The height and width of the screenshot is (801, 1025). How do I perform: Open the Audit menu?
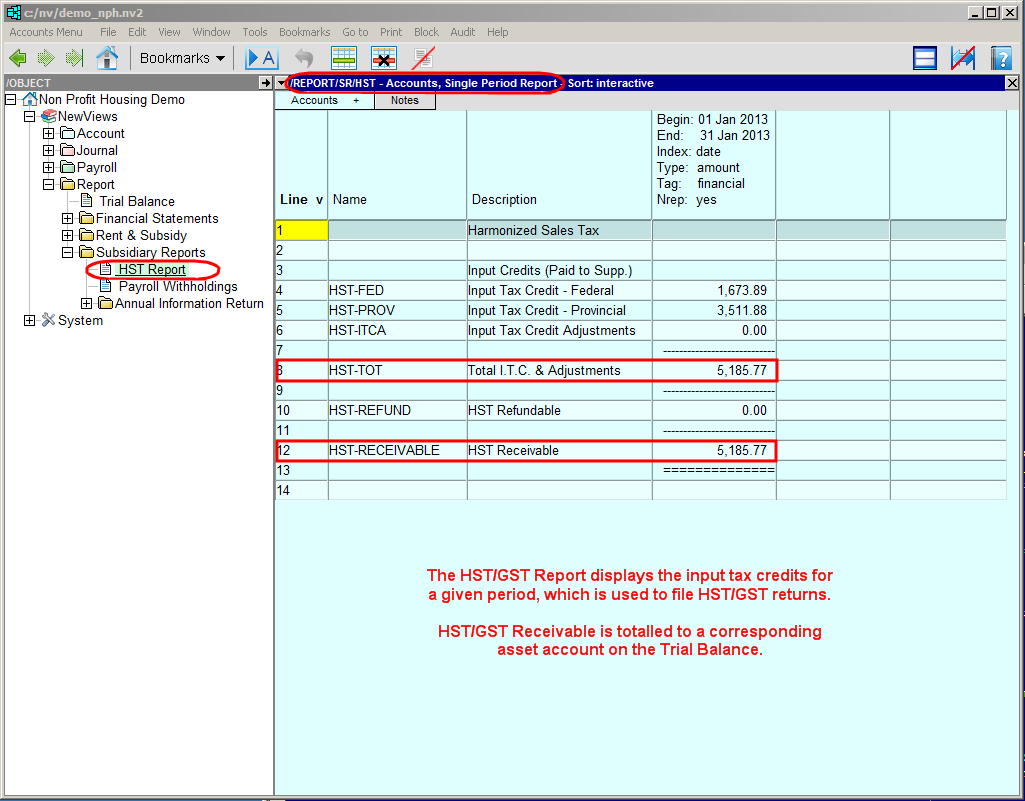click(x=462, y=32)
